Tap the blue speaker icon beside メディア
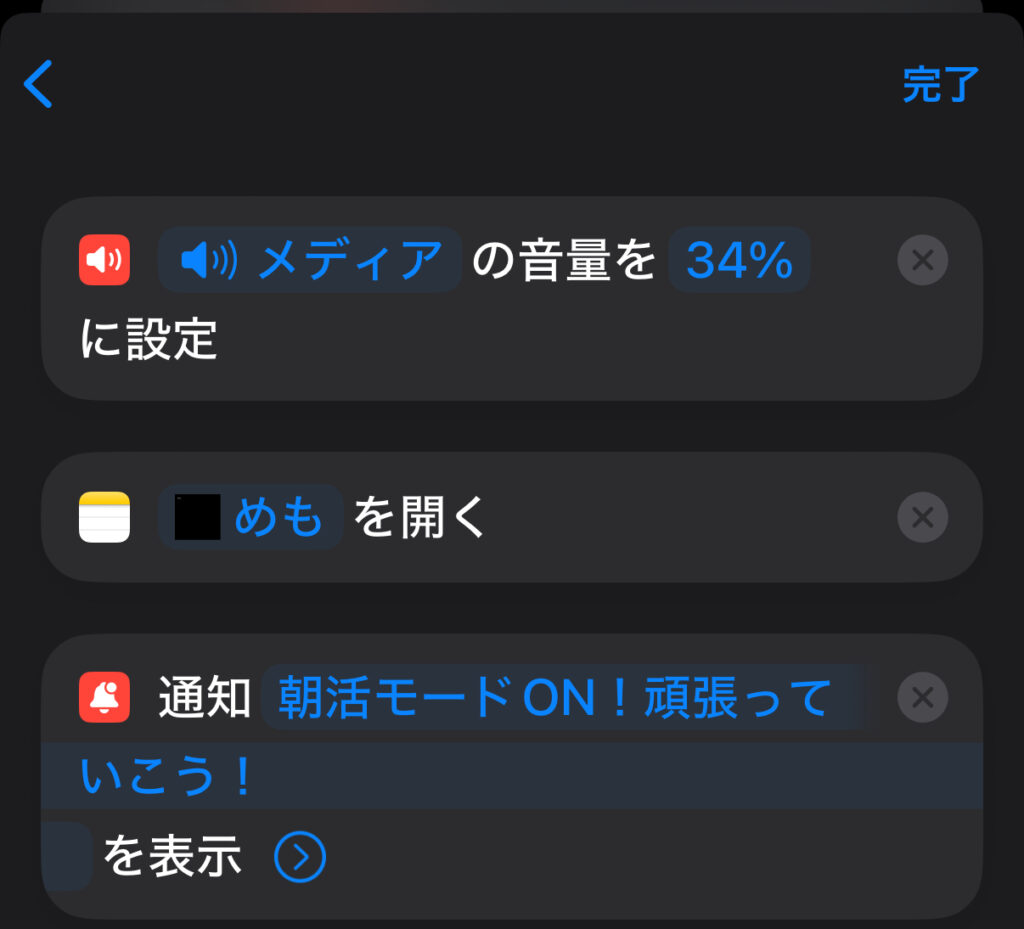The image size is (1024, 929). (209, 261)
